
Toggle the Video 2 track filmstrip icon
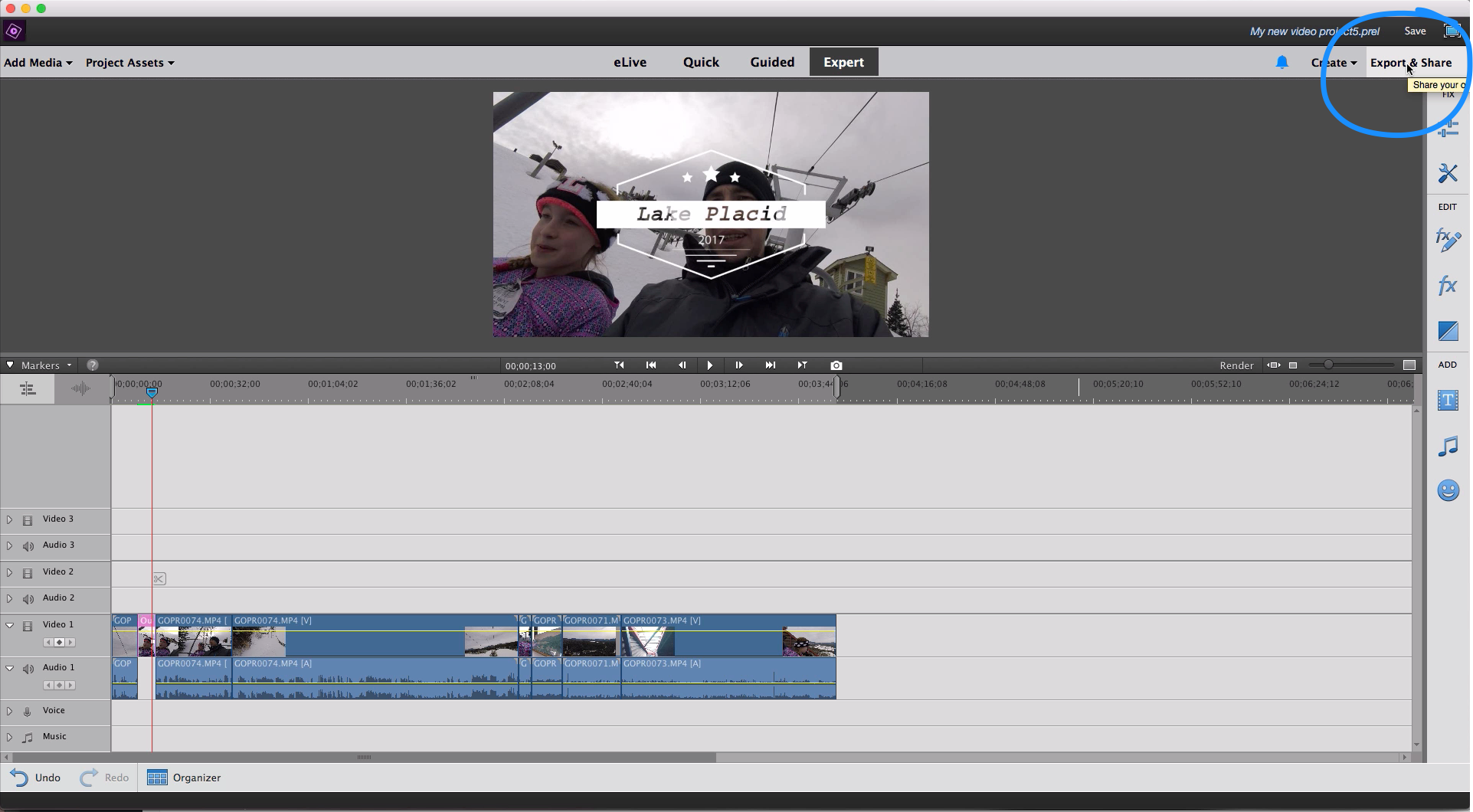[28, 573]
